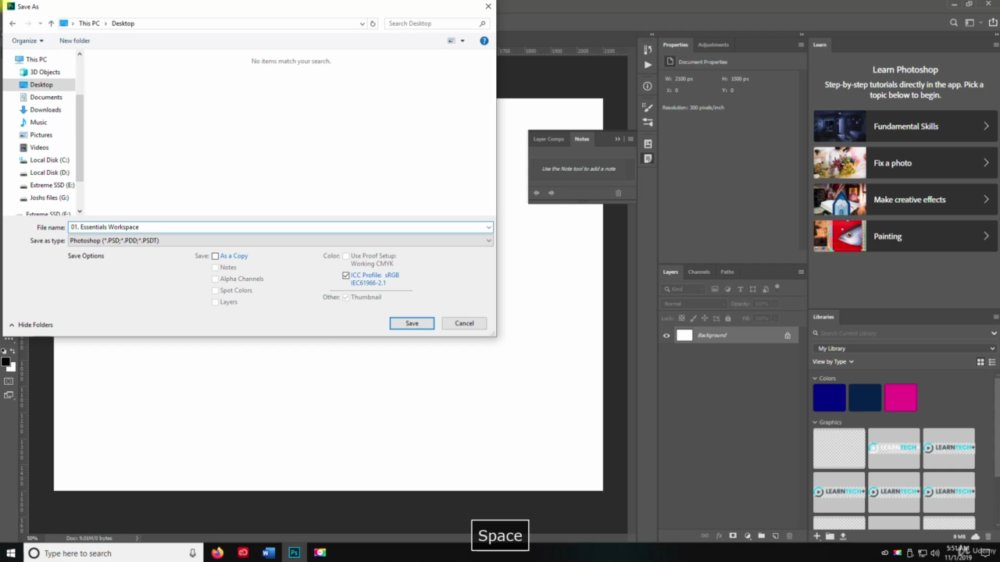Switch to the Adjustments tab
The height and width of the screenshot is (562, 1000).
713,45
